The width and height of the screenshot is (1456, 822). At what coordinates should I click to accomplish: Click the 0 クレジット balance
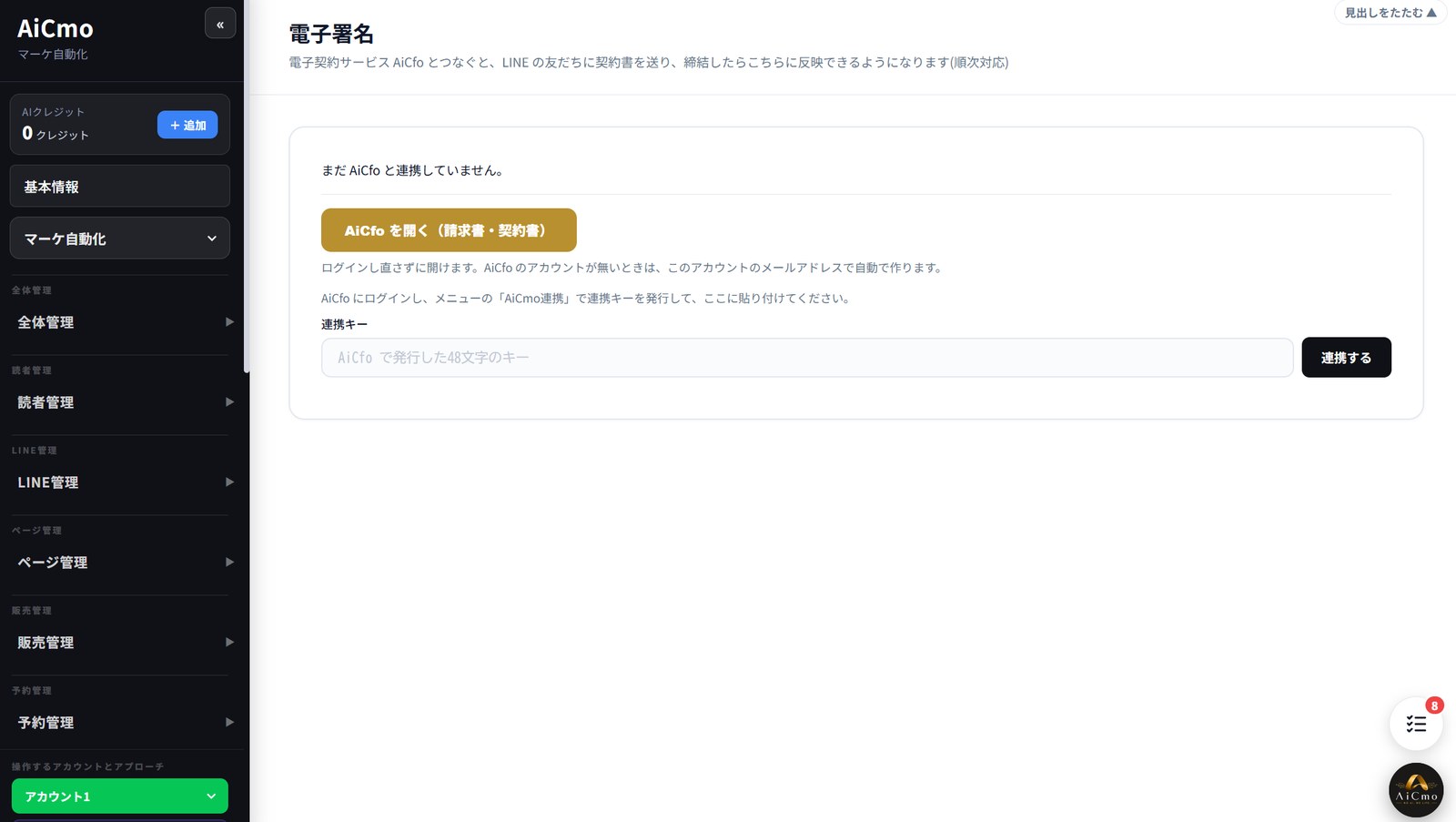(56, 134)
